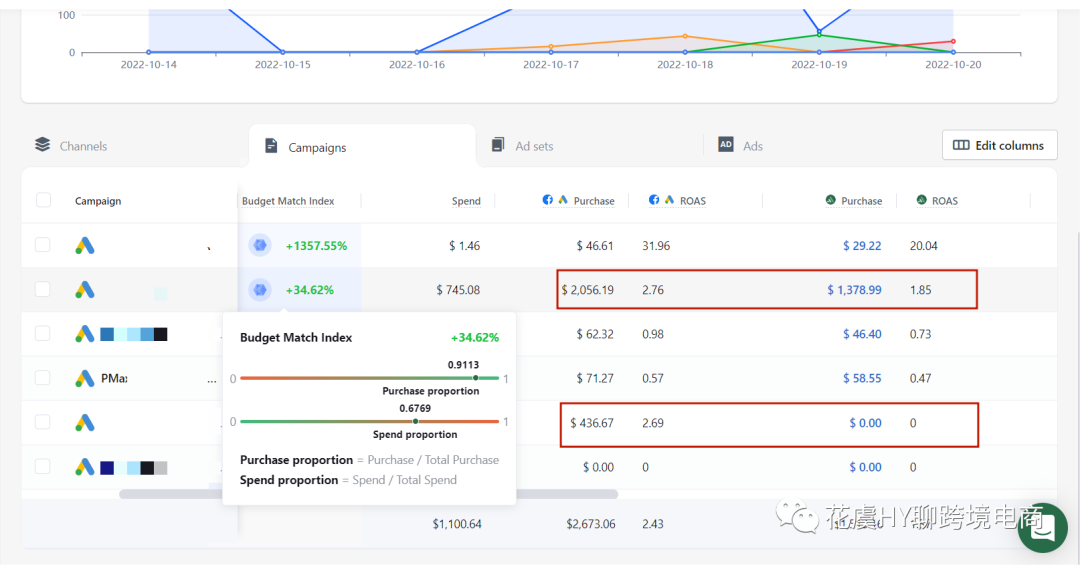Screen dimensions: 1080x565
Task: Open the chat widget button
Action: [1043, 528]
